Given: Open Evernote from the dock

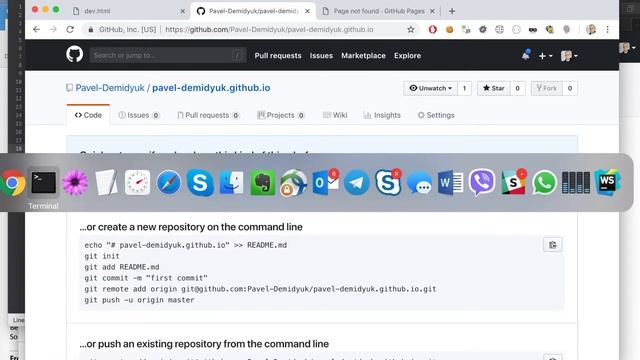Looking at the screenshot, I should 262,182.
